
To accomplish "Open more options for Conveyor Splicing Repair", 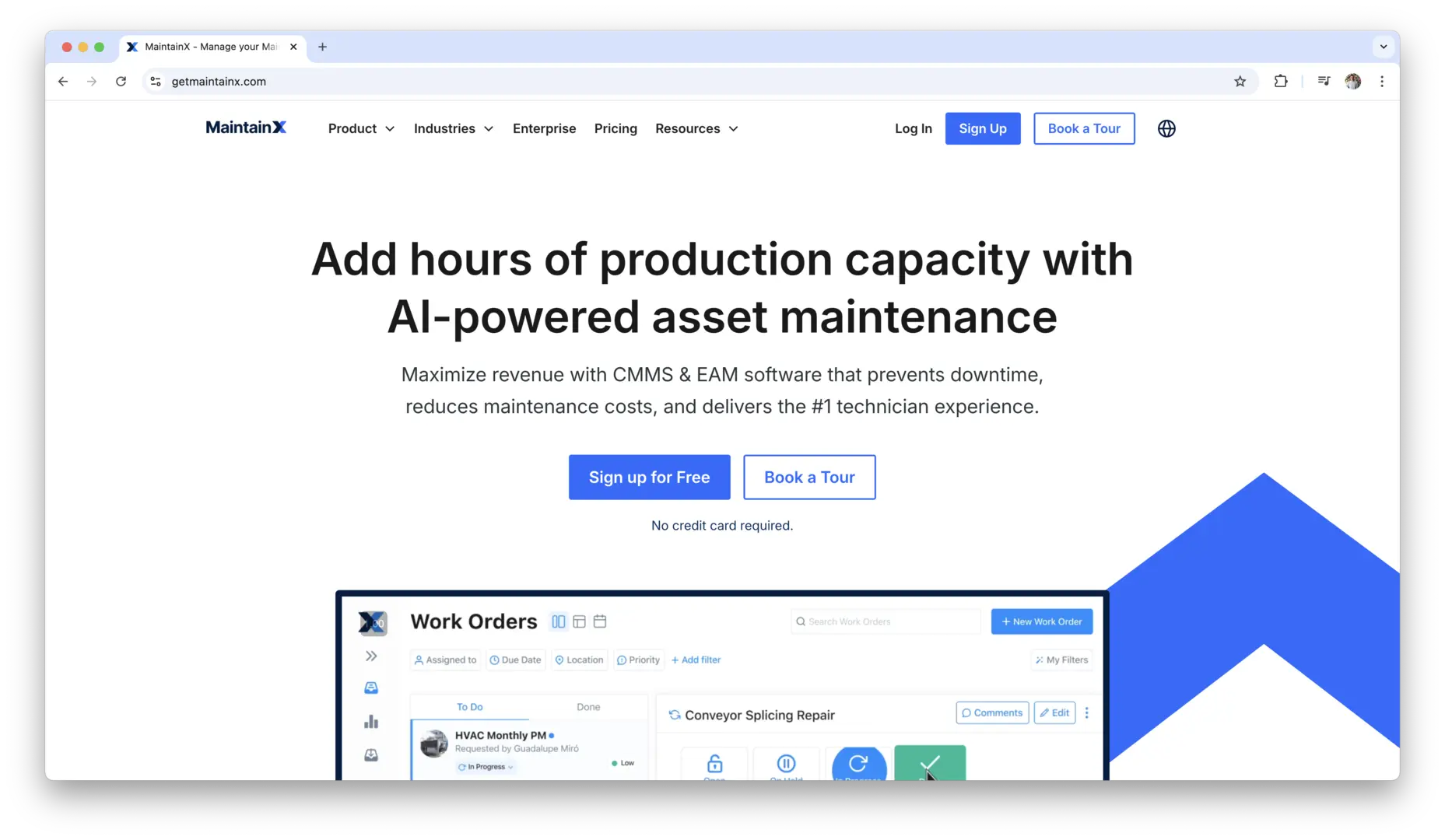I will (1087, 712).
